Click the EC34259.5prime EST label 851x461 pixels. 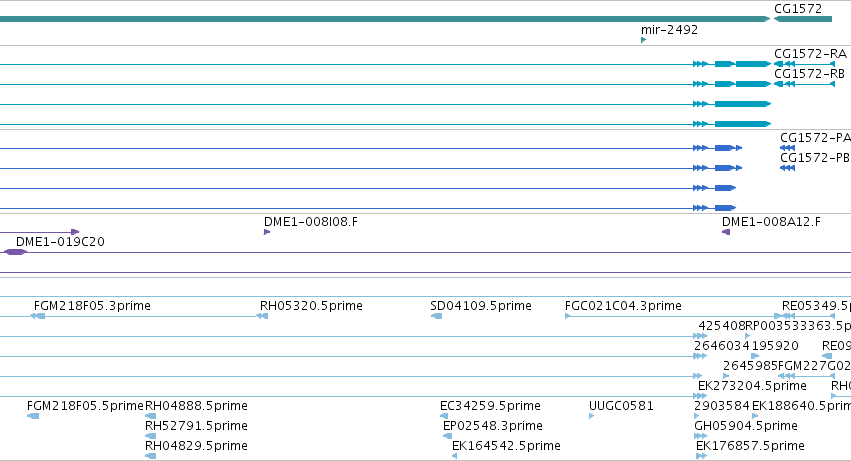pyautogui.click(x=490, y=406)
